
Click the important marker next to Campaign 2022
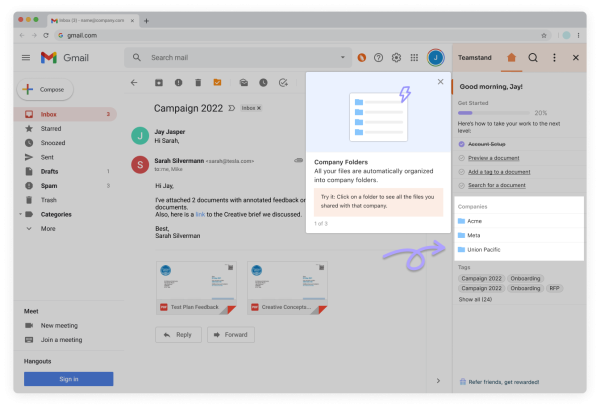[x=231, y=108]
